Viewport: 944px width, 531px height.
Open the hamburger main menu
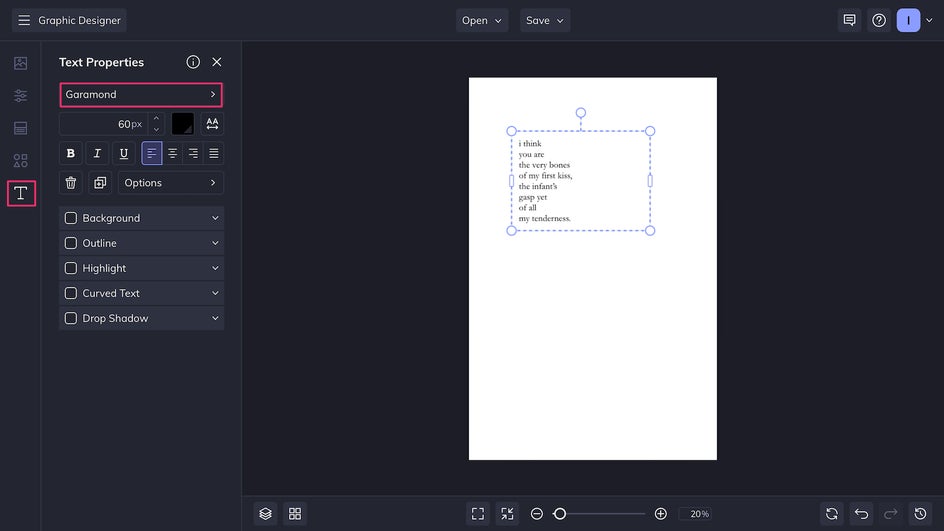24,20
